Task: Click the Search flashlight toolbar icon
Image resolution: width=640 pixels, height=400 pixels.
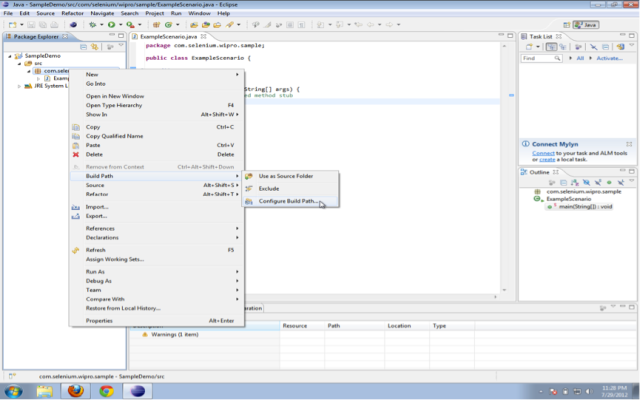Action: [230, 25]
